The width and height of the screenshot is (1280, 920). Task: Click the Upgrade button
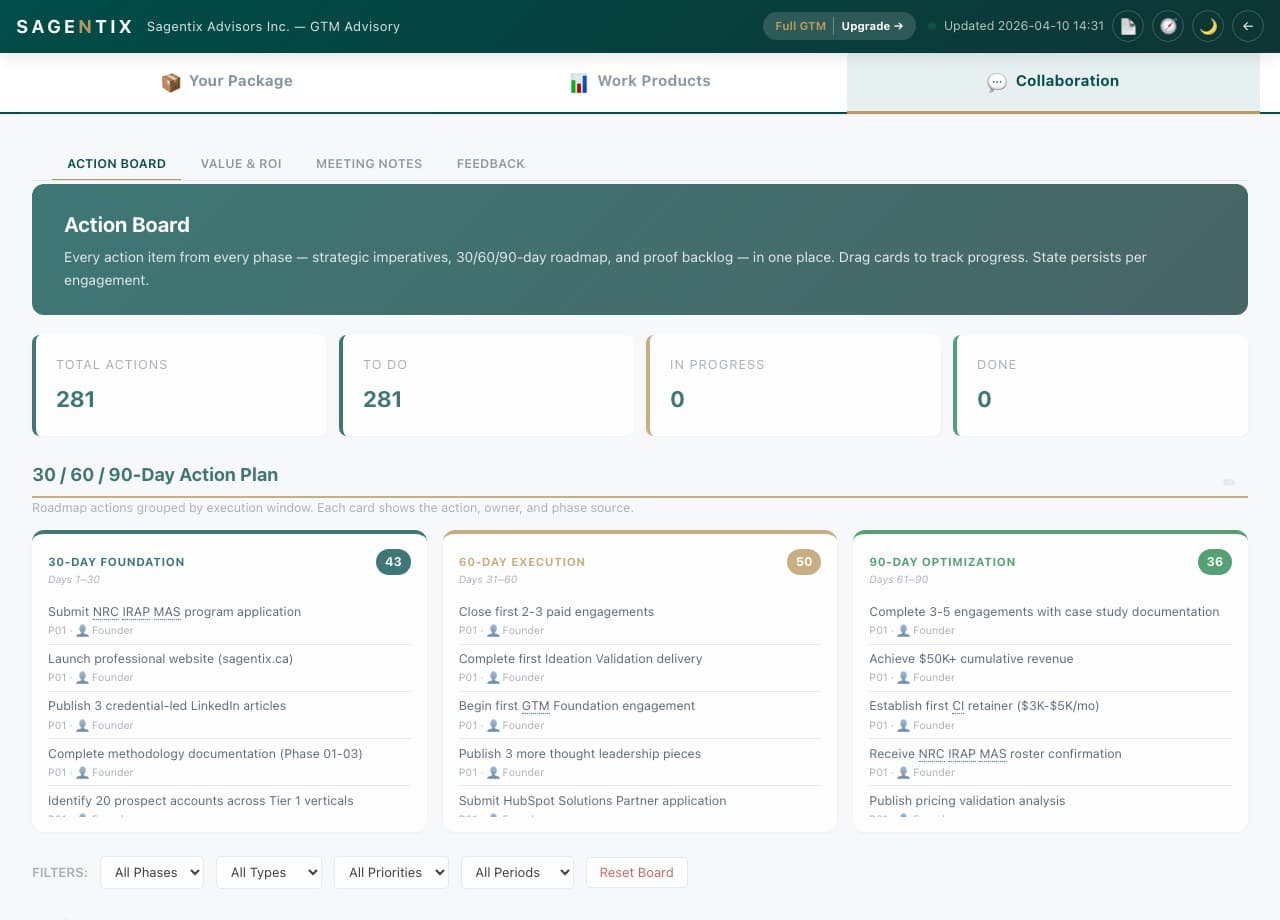tap(872, 26)
